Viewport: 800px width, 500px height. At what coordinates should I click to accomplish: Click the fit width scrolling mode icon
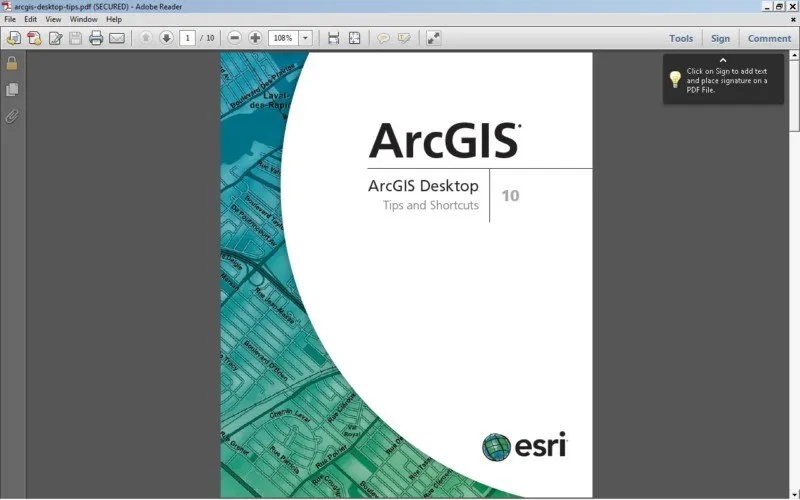click(x=333, y=38)
